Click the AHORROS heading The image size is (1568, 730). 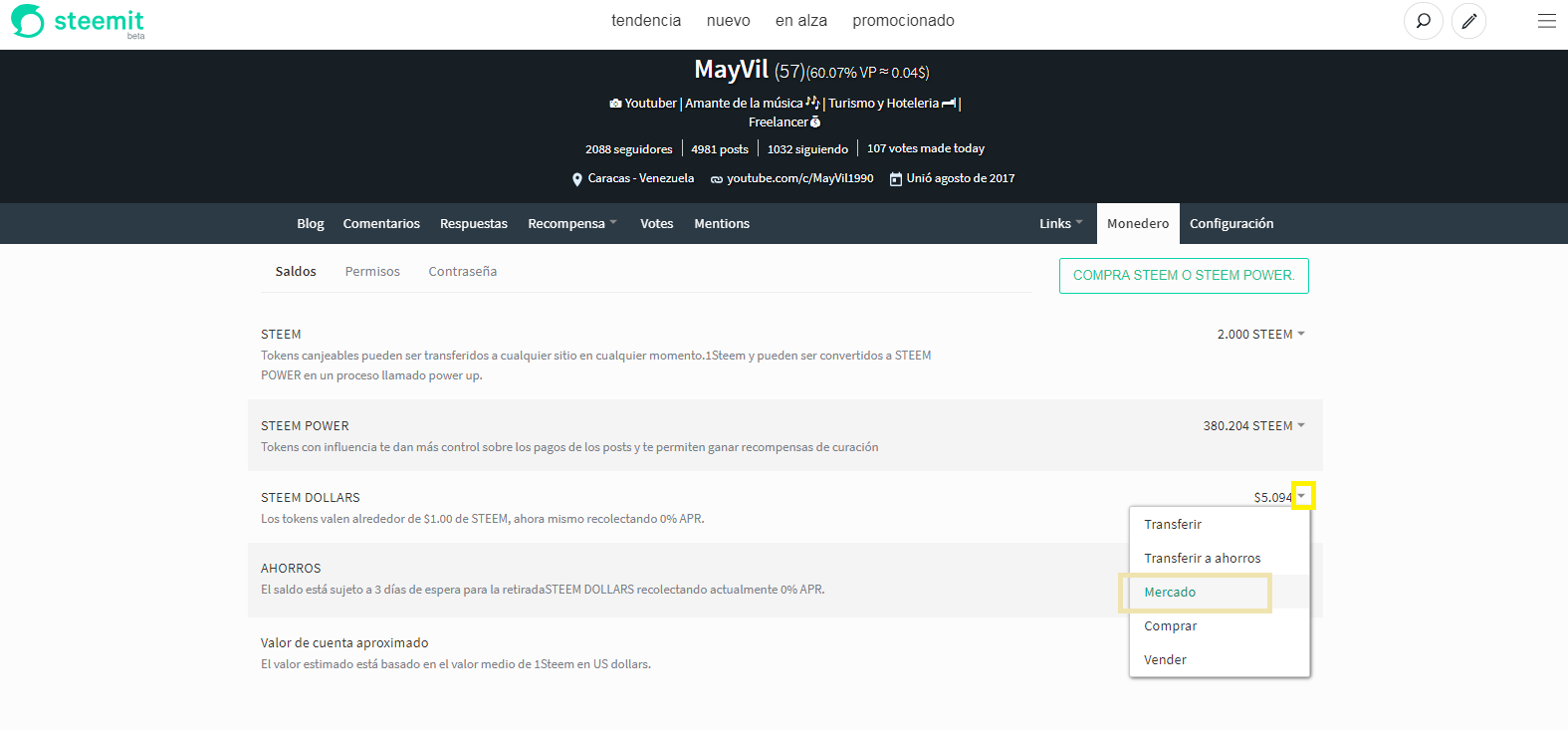(x=291, y=569)
